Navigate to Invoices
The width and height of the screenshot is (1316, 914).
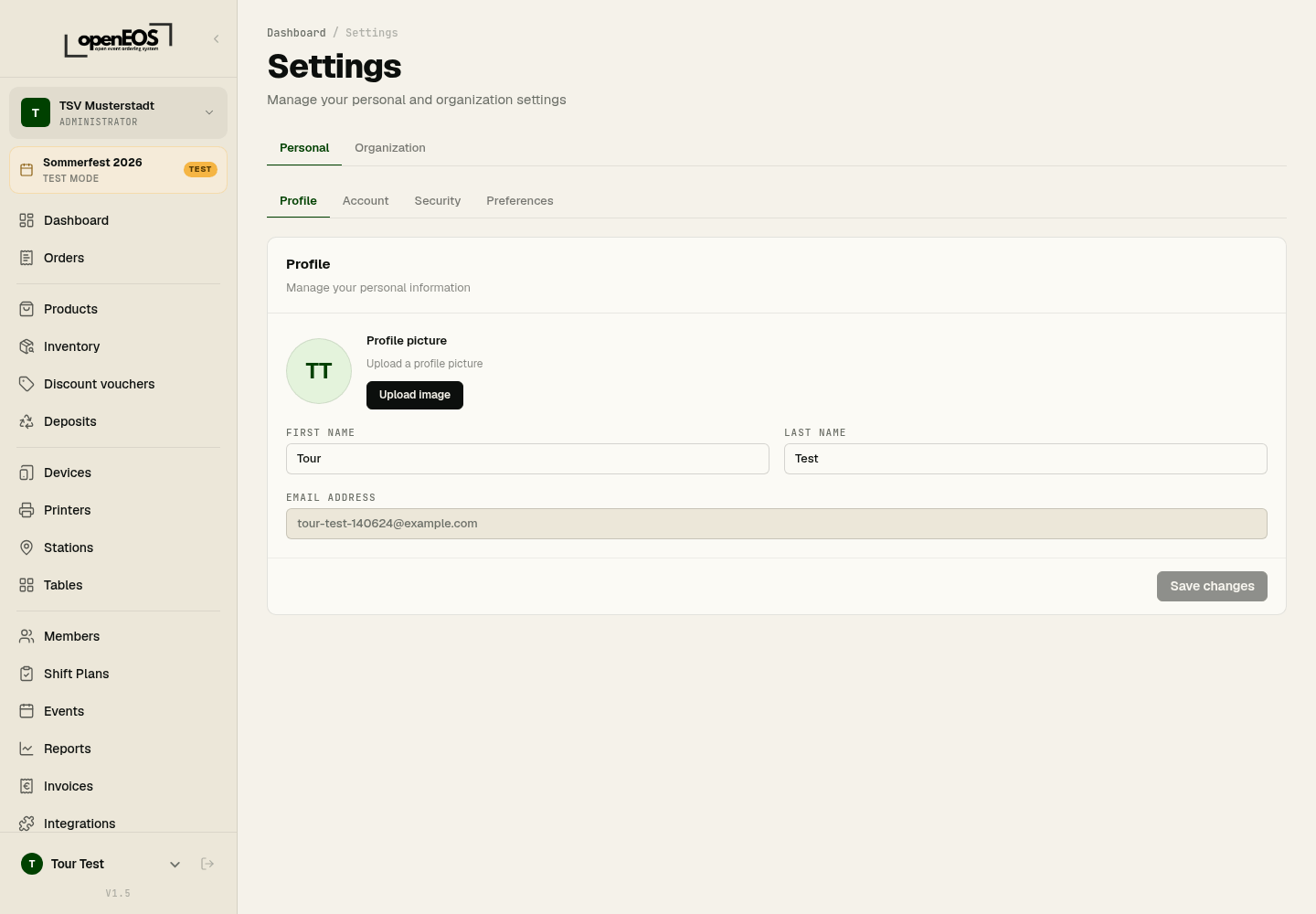69,786
